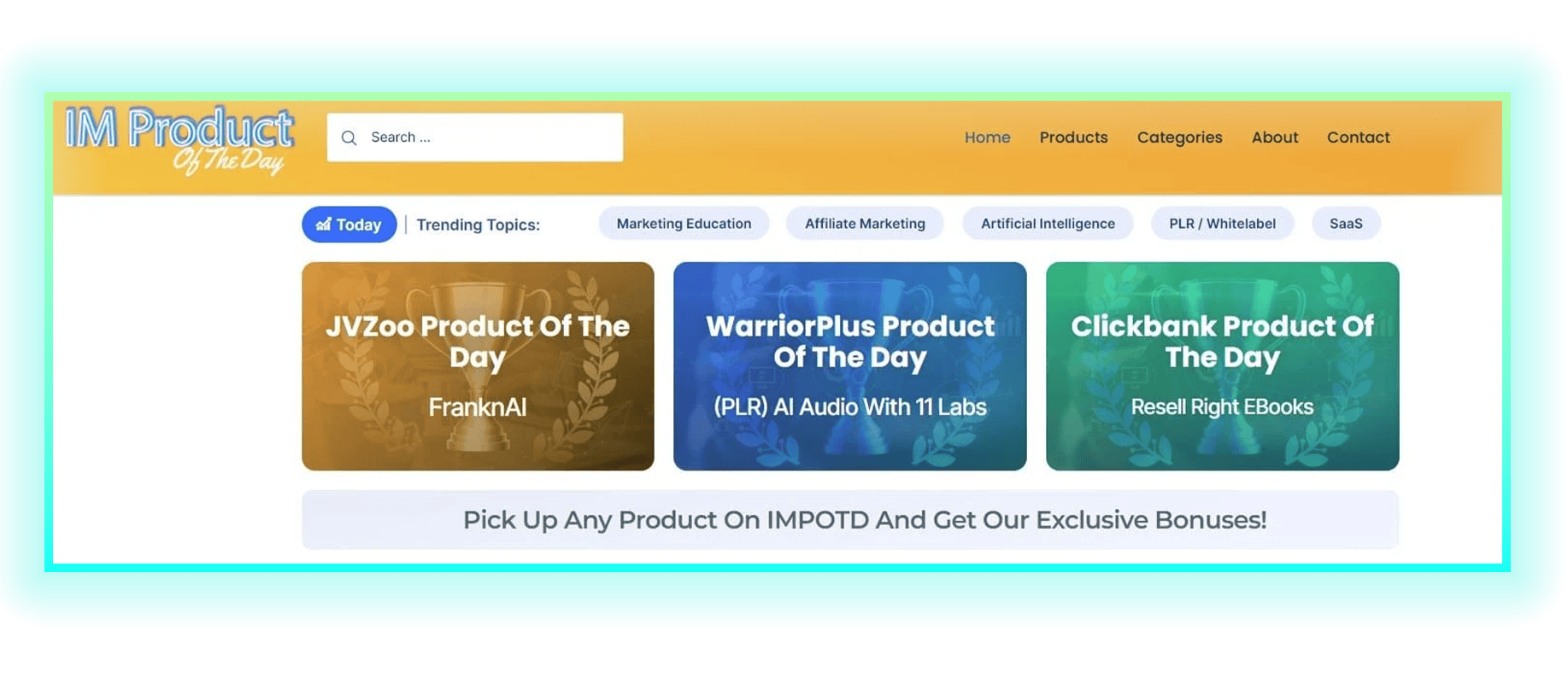Image resolution: width=1568 pixels, height=678 pixels.
Task: Click the Today pill button
Action: 349,225
